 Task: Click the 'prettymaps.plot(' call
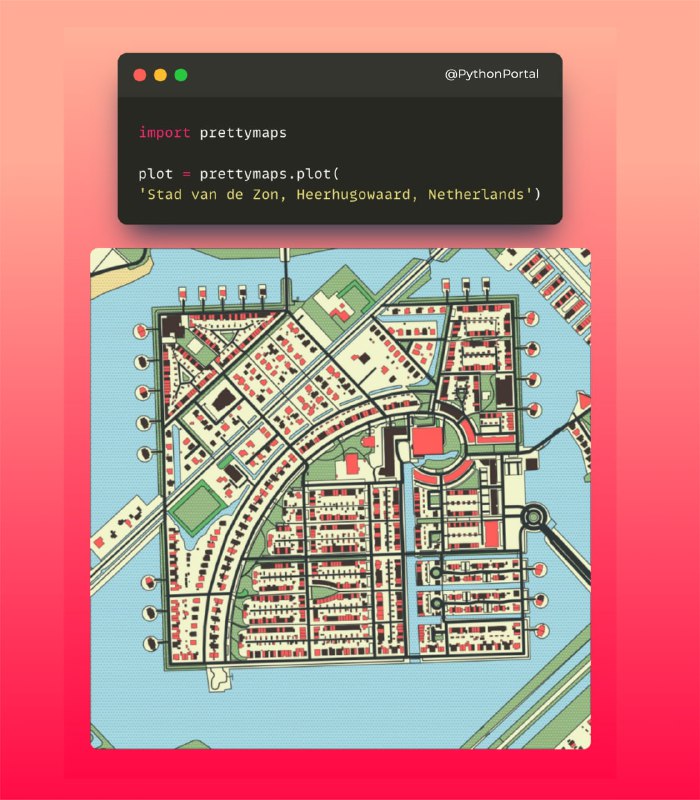pyautogui.click(x=269, y=174)
